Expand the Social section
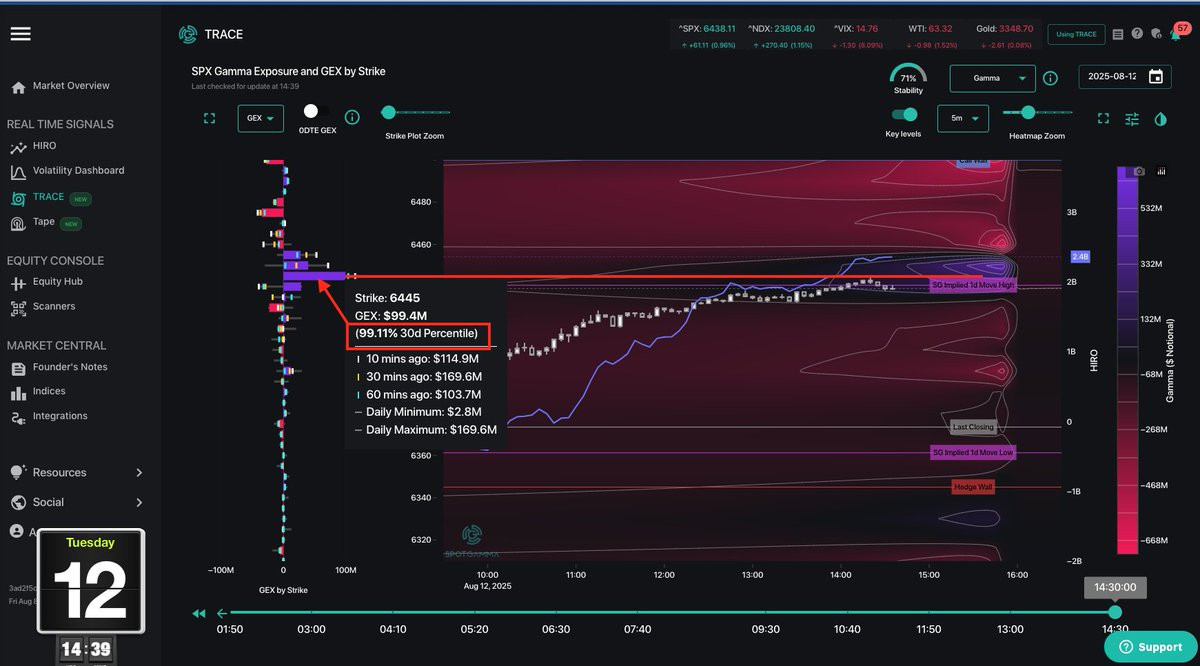This screenshot has width=1200, height=666. coord(76,502)
